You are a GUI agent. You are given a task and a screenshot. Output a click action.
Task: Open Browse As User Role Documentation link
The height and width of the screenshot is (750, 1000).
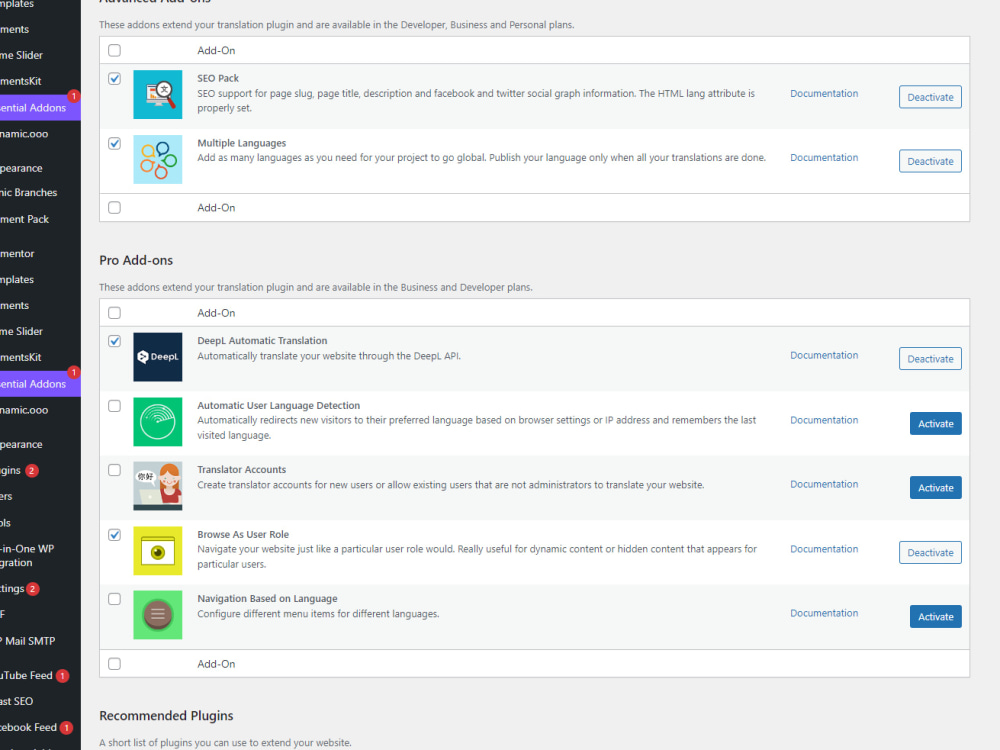[824, 549]
